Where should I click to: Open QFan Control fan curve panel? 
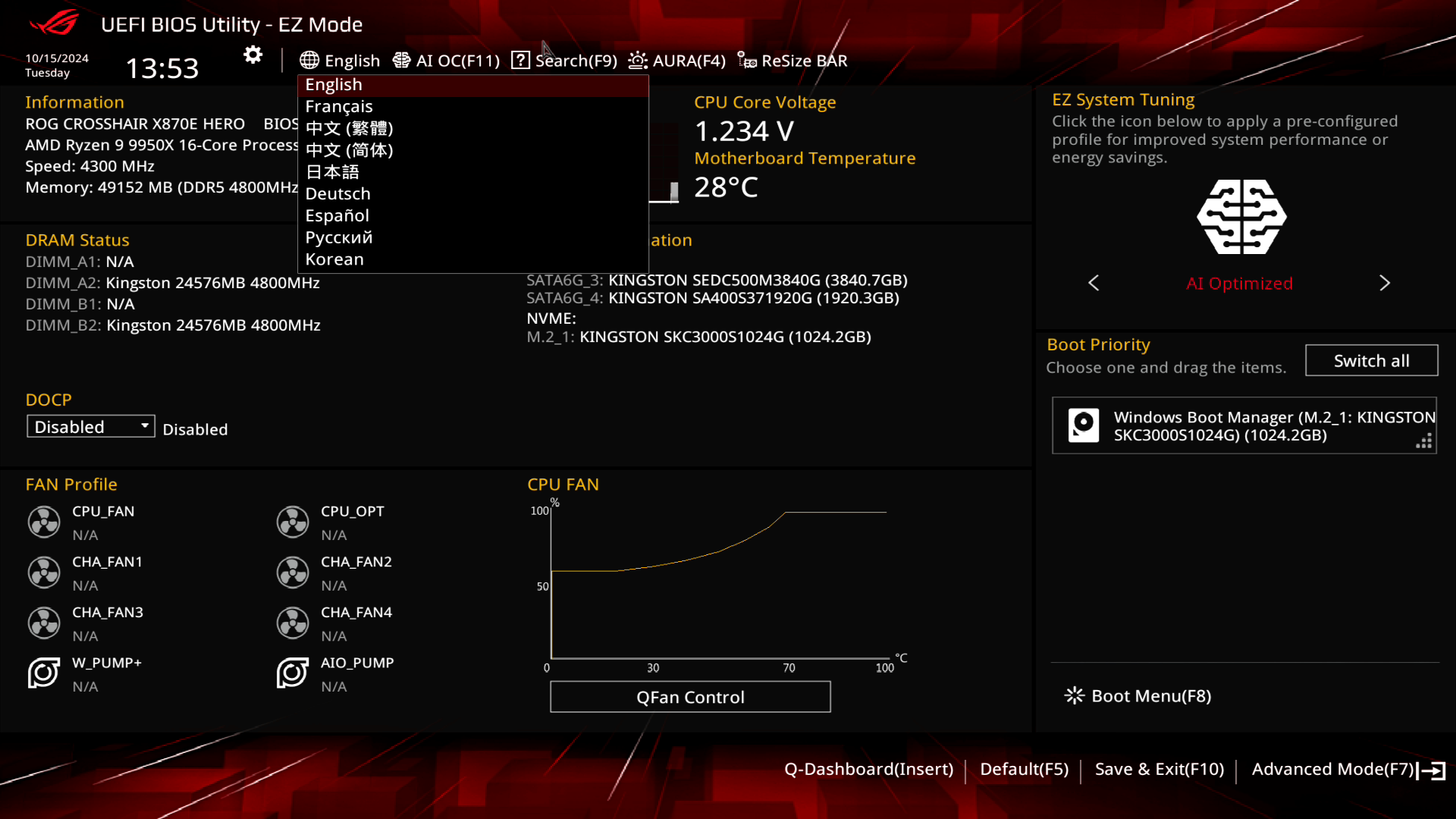point(690,697)
